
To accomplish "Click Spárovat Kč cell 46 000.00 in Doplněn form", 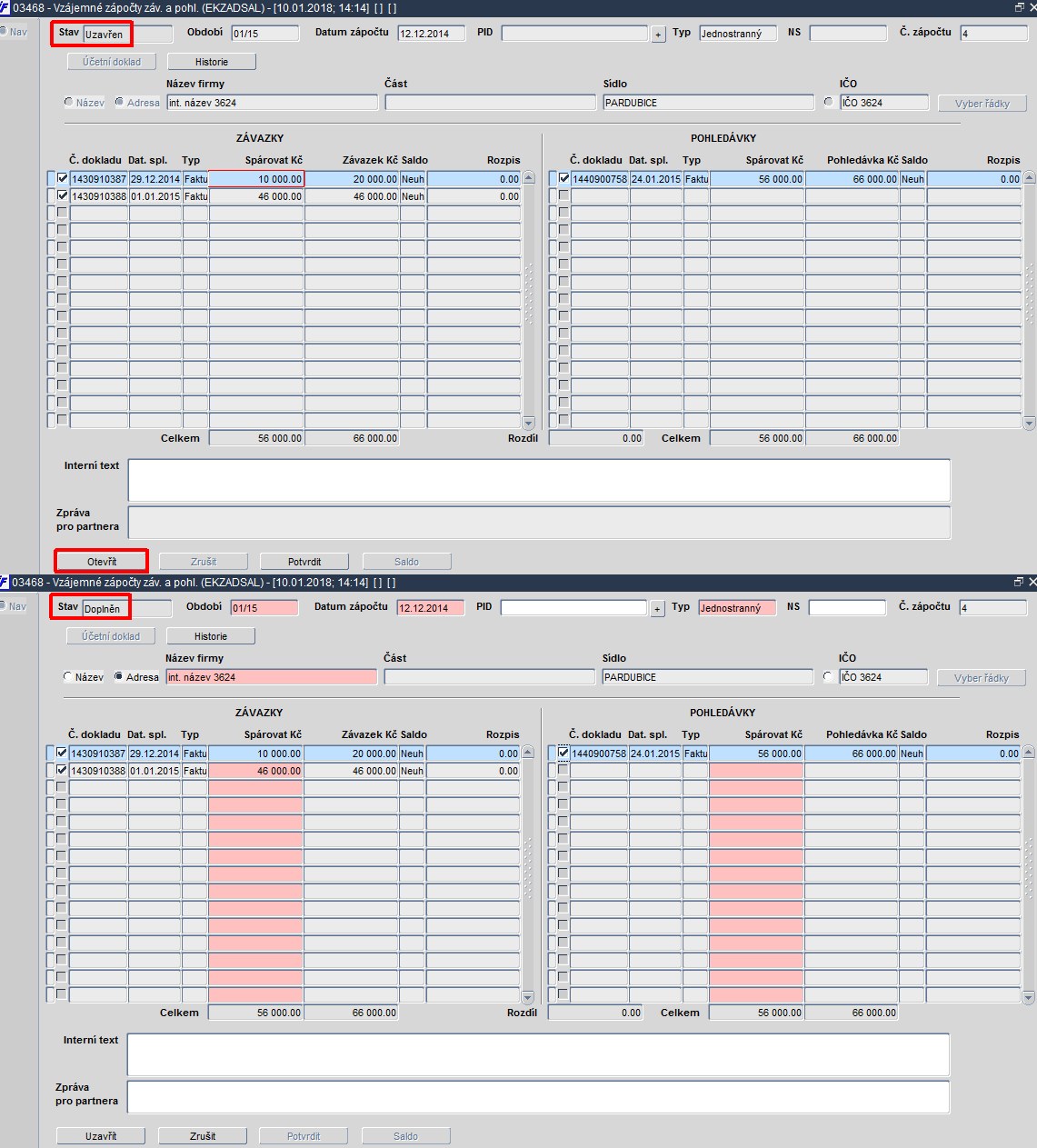I will [x=255, y=771].
